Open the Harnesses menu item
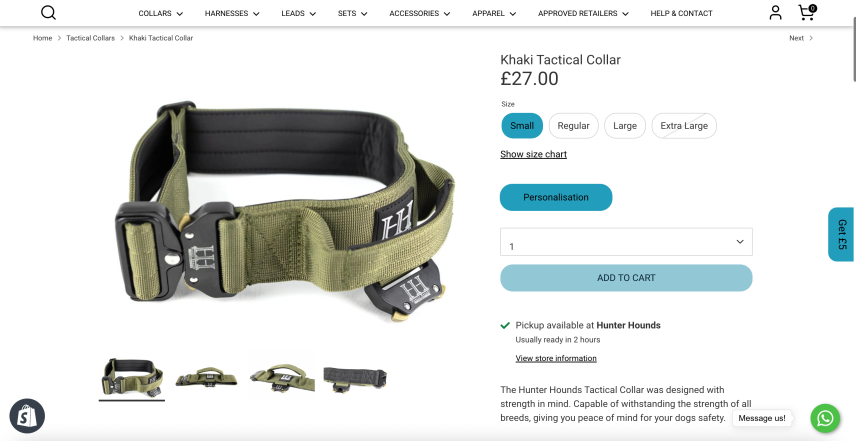Image resolution: width=856 pixels, height=441 pixels. pyautogui.click(x=232, y=13)
